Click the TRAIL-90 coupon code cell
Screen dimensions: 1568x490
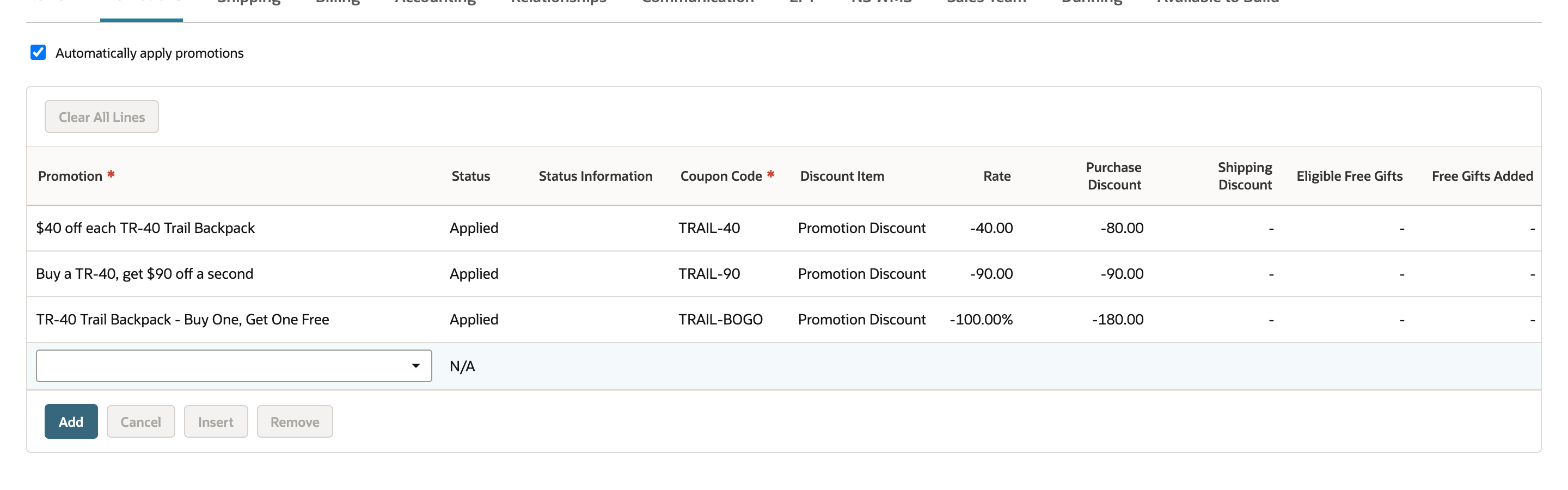709,274
